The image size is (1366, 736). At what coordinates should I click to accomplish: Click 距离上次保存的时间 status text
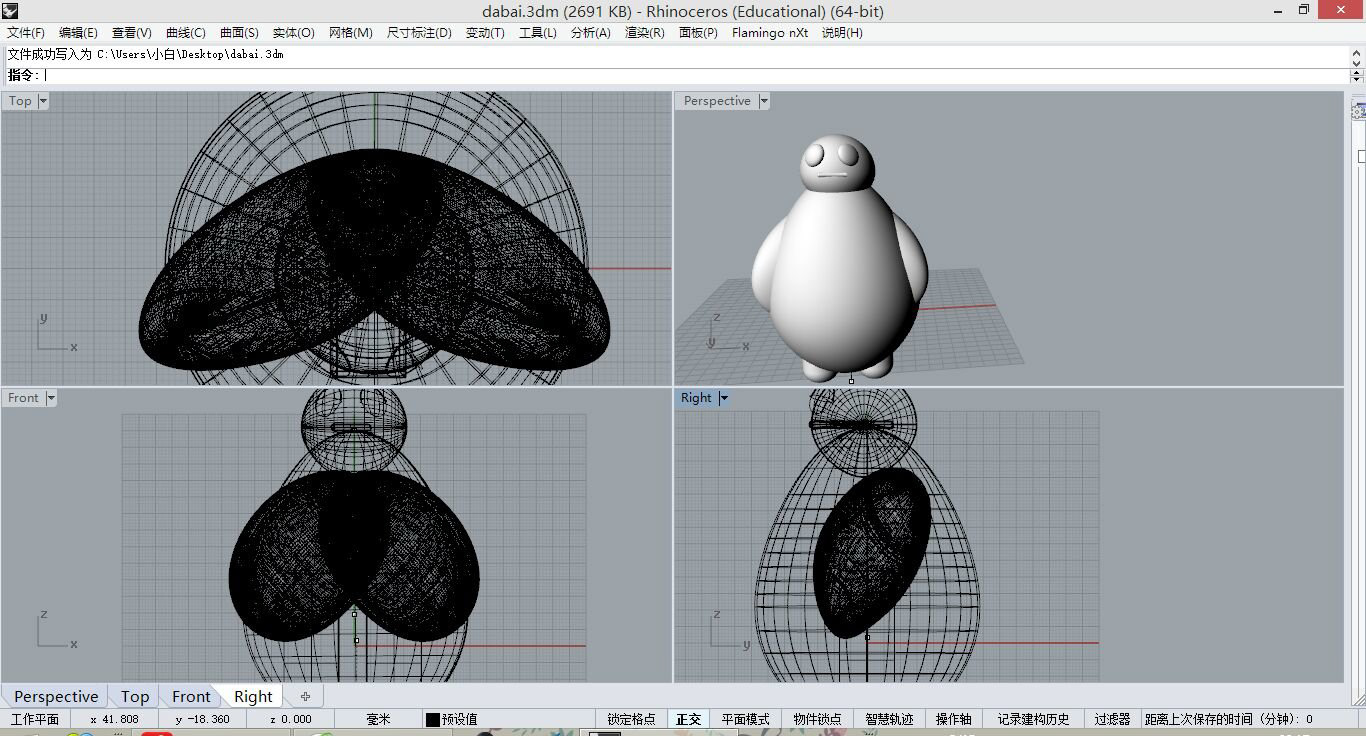pos(1229,719)
